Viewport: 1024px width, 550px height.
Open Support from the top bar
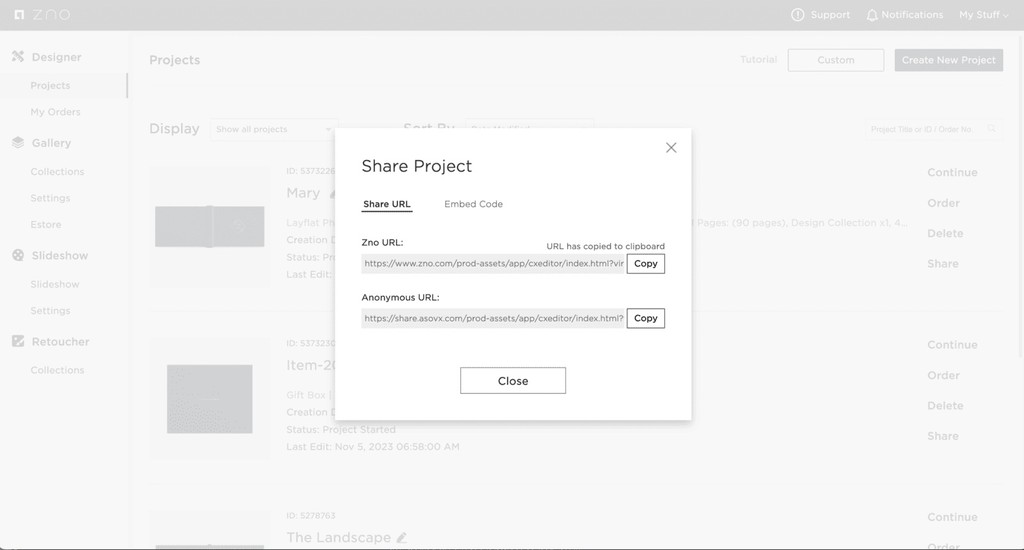[x=820, y=14]
